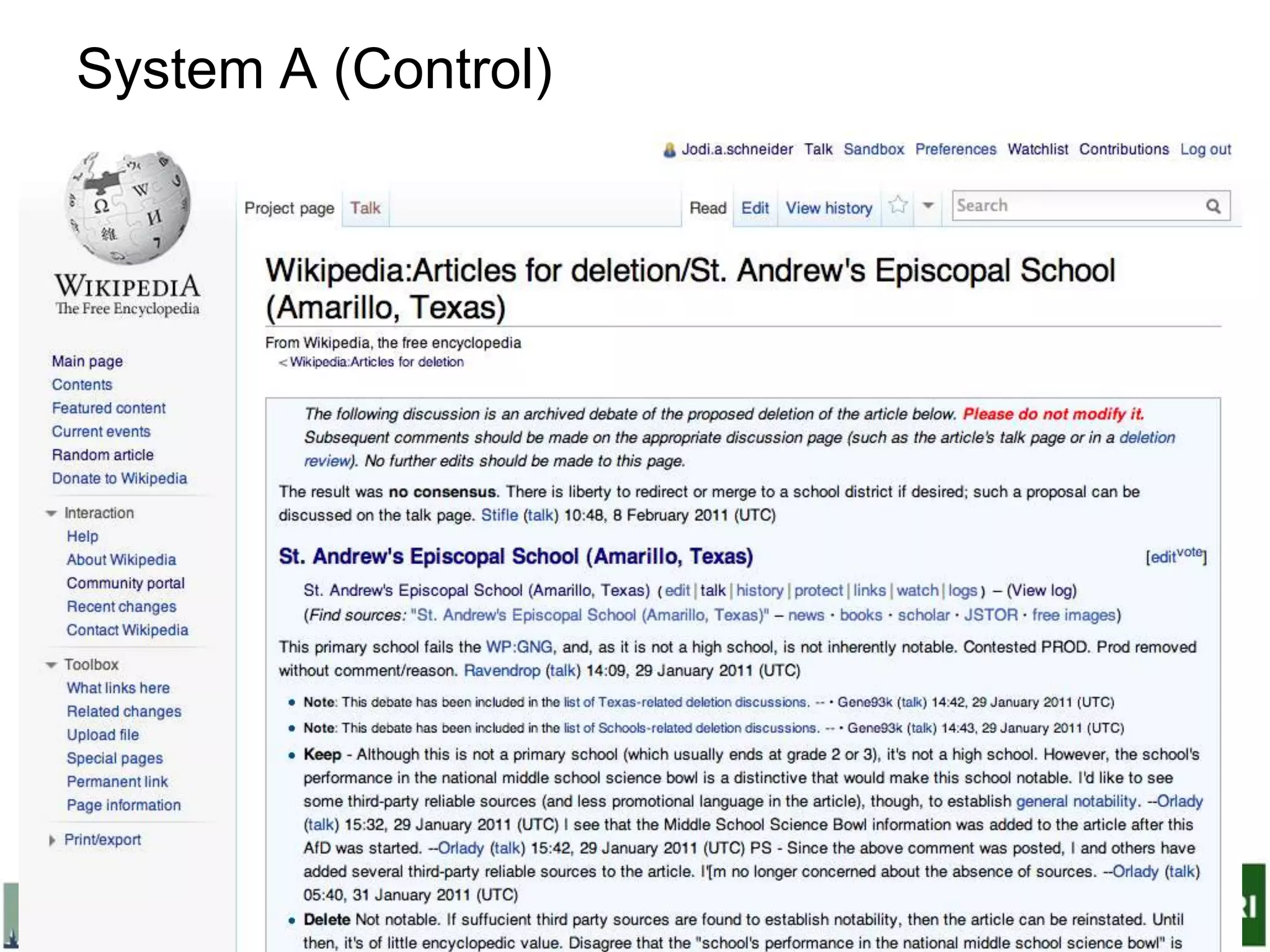Open Related changes link
Viewport: 1270px width, 952px height.
click(124, 712)
